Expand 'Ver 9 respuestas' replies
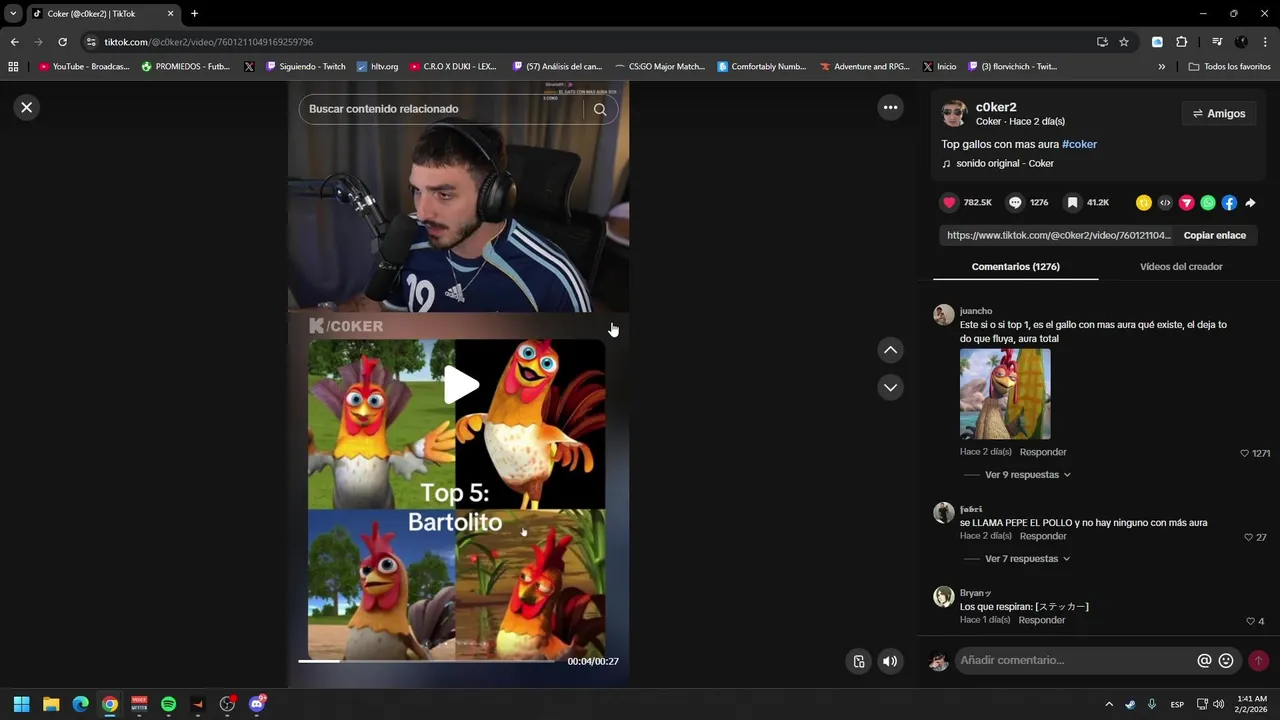Screen dimensions: 1280x720 (x=1027, y=475)
